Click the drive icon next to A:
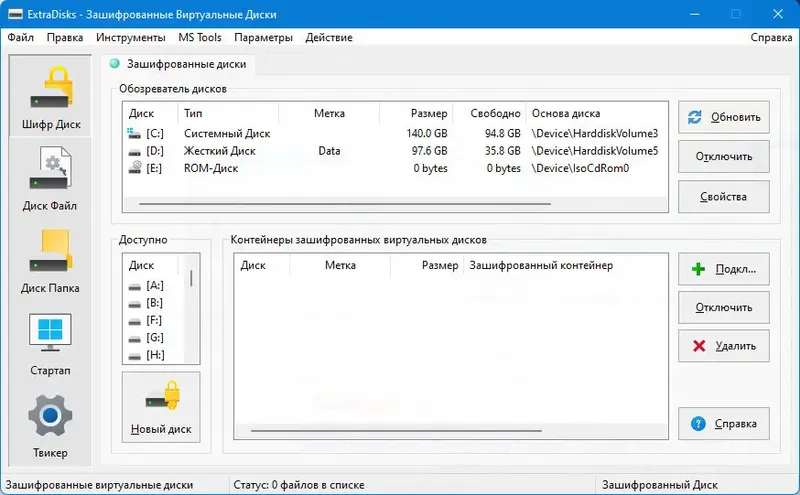Viewport: 800px width, 495px height. click(135, 287)
